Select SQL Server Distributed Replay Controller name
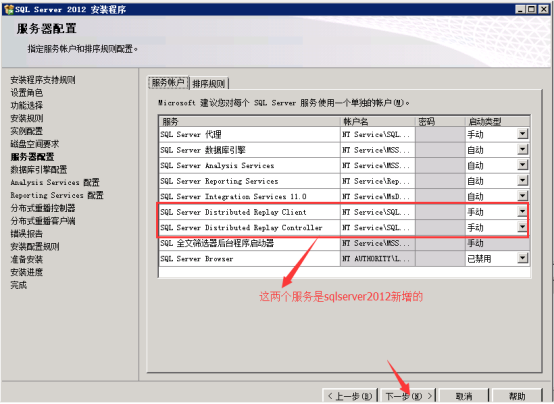Screen dimensions: 554x404 coord(241,228)
